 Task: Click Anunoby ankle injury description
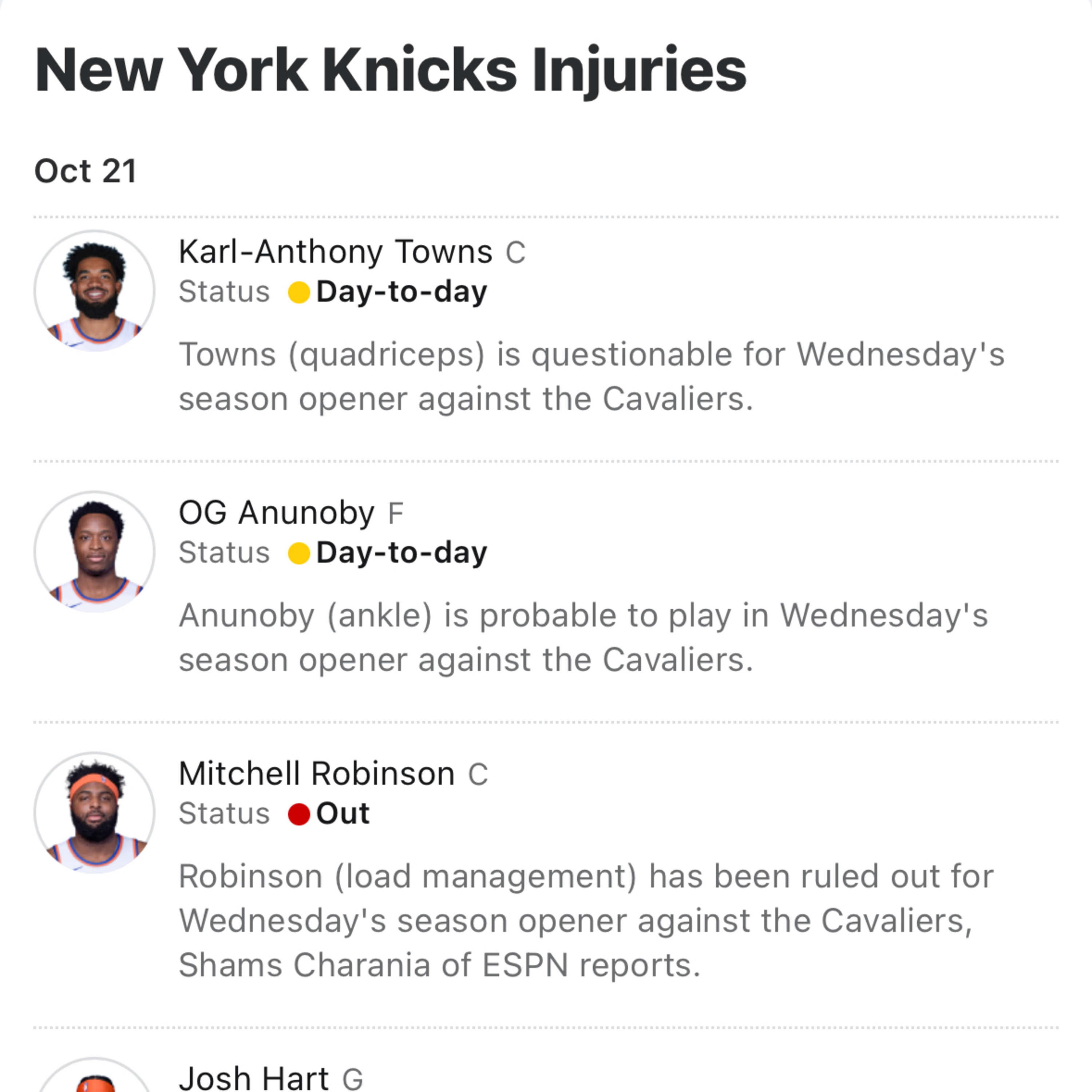[583, 637]
